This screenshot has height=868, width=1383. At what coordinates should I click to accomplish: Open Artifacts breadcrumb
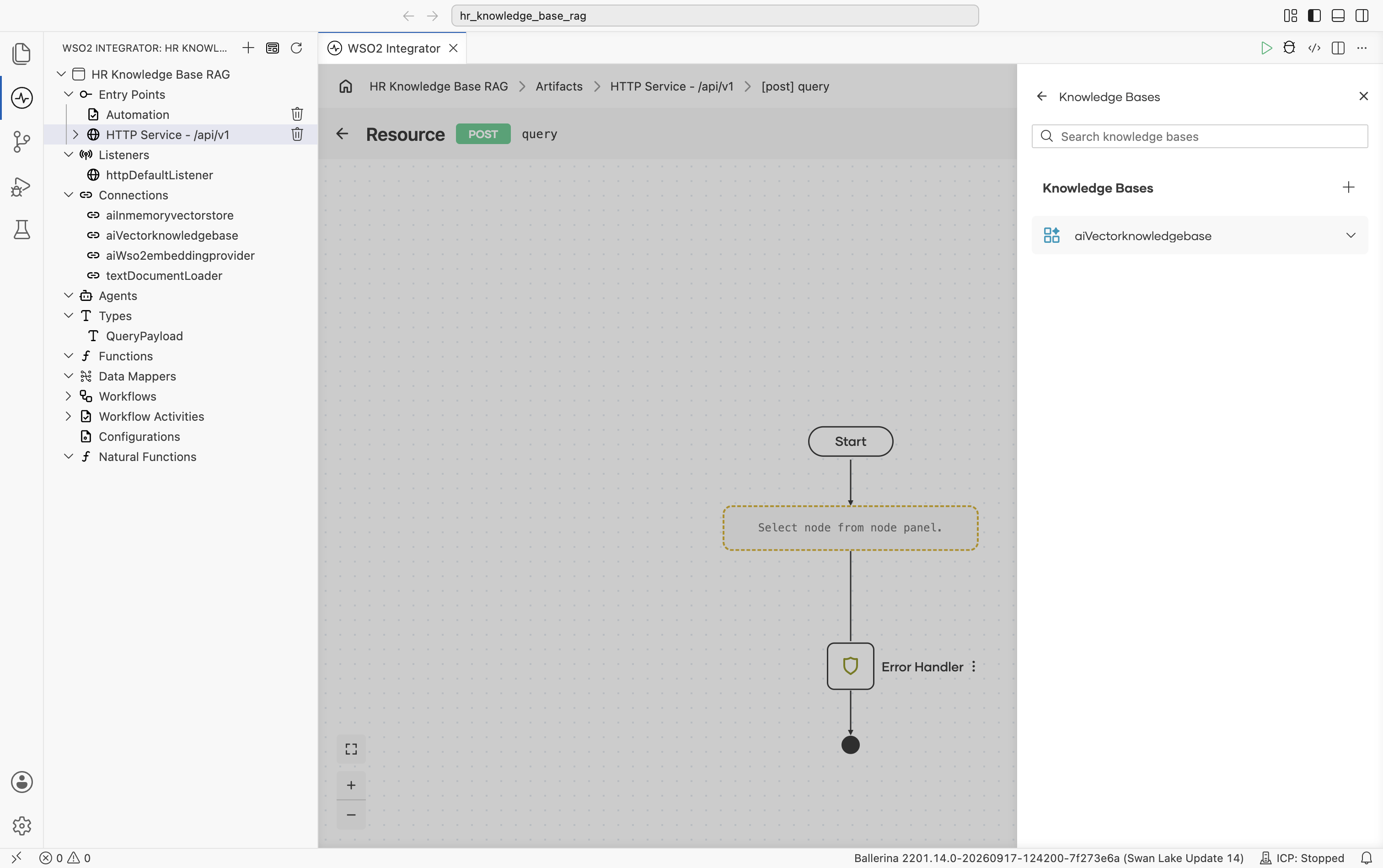click(x=558, y=86)
